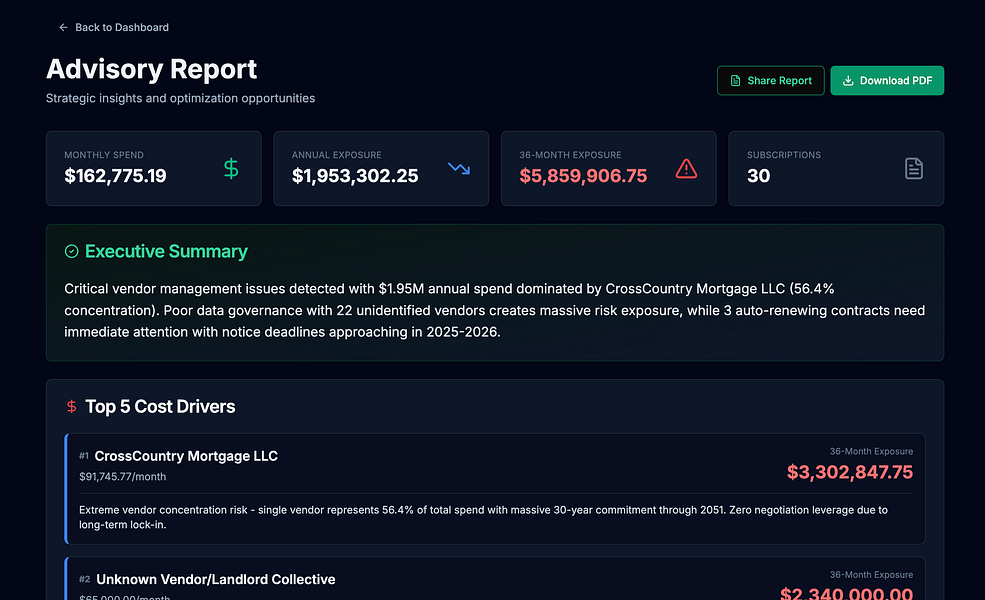
Task: Click the Top 5 Cost Drivers heading
Action: coord(160,406)
